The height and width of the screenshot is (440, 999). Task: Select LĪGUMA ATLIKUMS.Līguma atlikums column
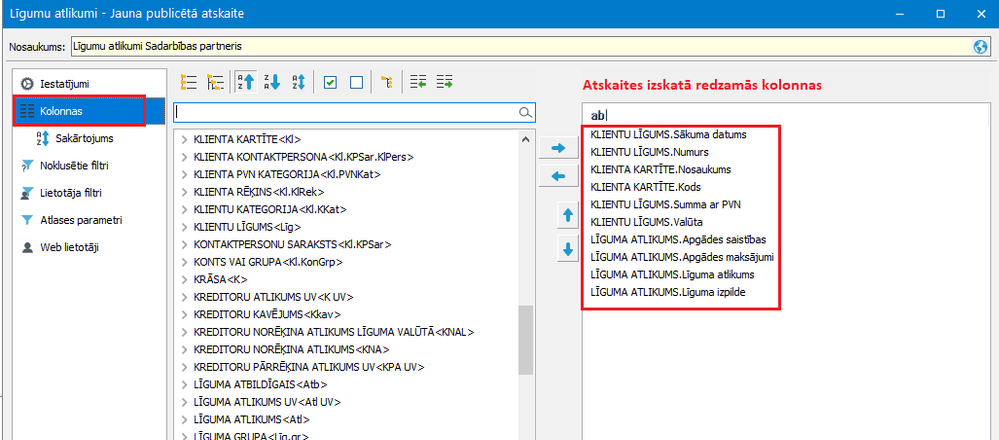click(x=672, y=275)
